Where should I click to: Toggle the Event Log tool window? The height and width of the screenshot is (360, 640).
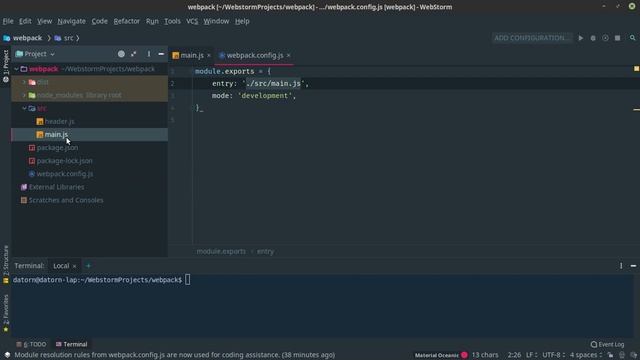pyautogui.click(x=607, y=344)
